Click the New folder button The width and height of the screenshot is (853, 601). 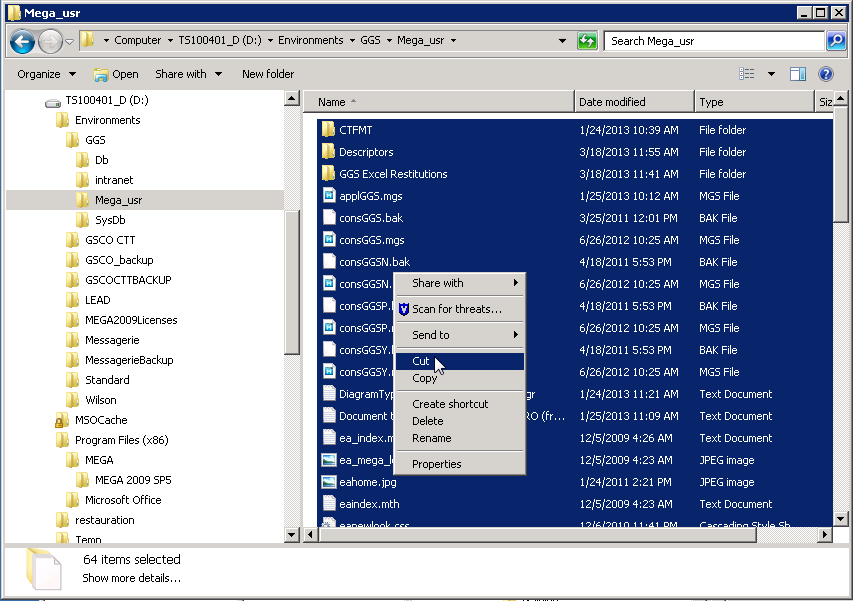point(267,74)
